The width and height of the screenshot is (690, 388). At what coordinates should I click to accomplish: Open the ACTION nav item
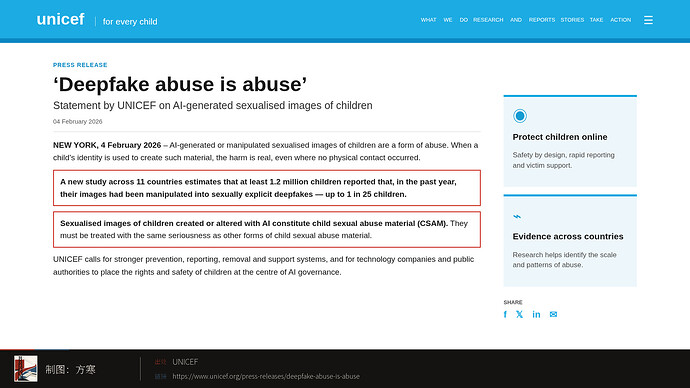[620, 20]
